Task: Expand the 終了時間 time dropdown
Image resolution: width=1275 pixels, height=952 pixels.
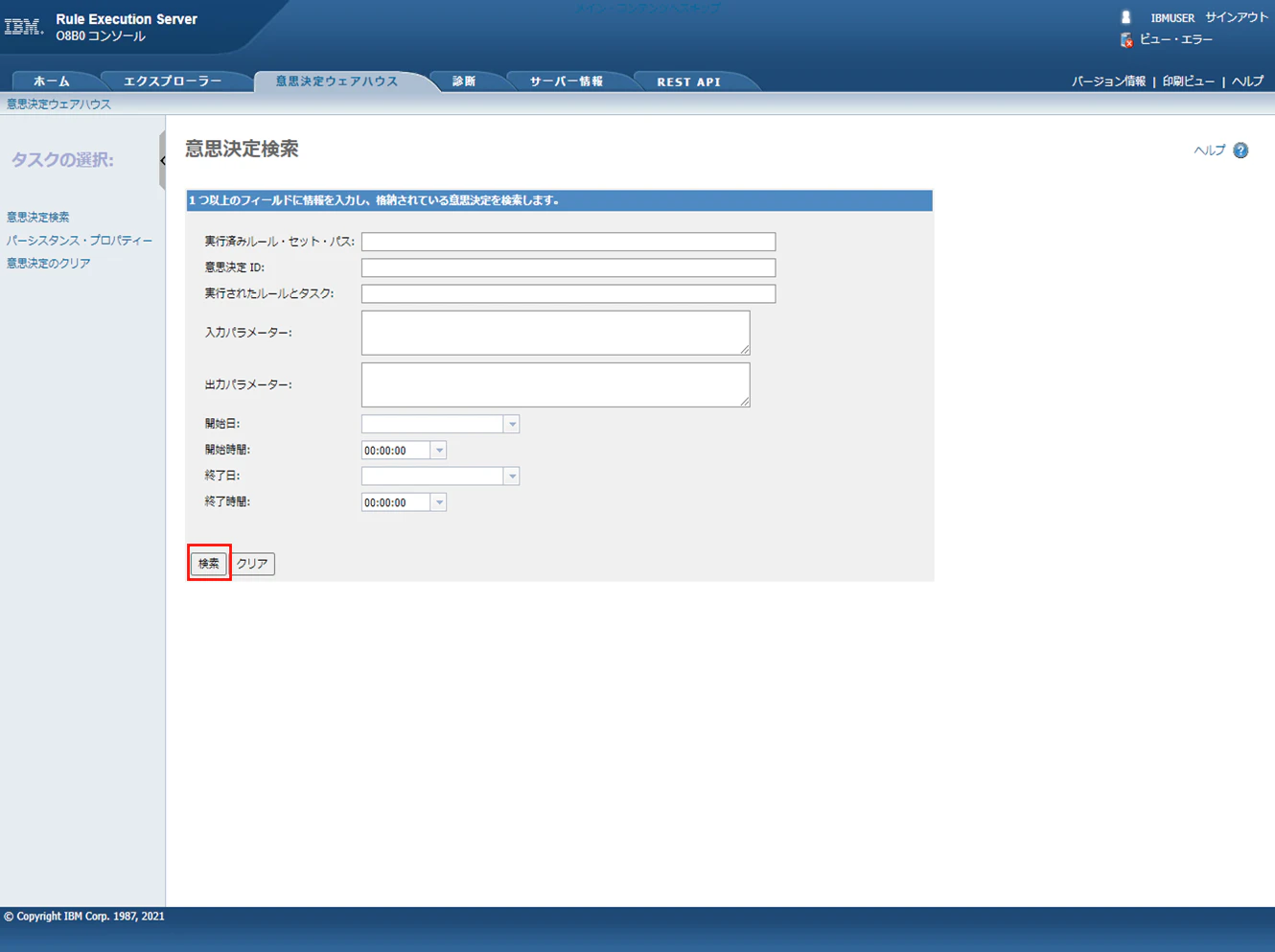Action: 439,502
